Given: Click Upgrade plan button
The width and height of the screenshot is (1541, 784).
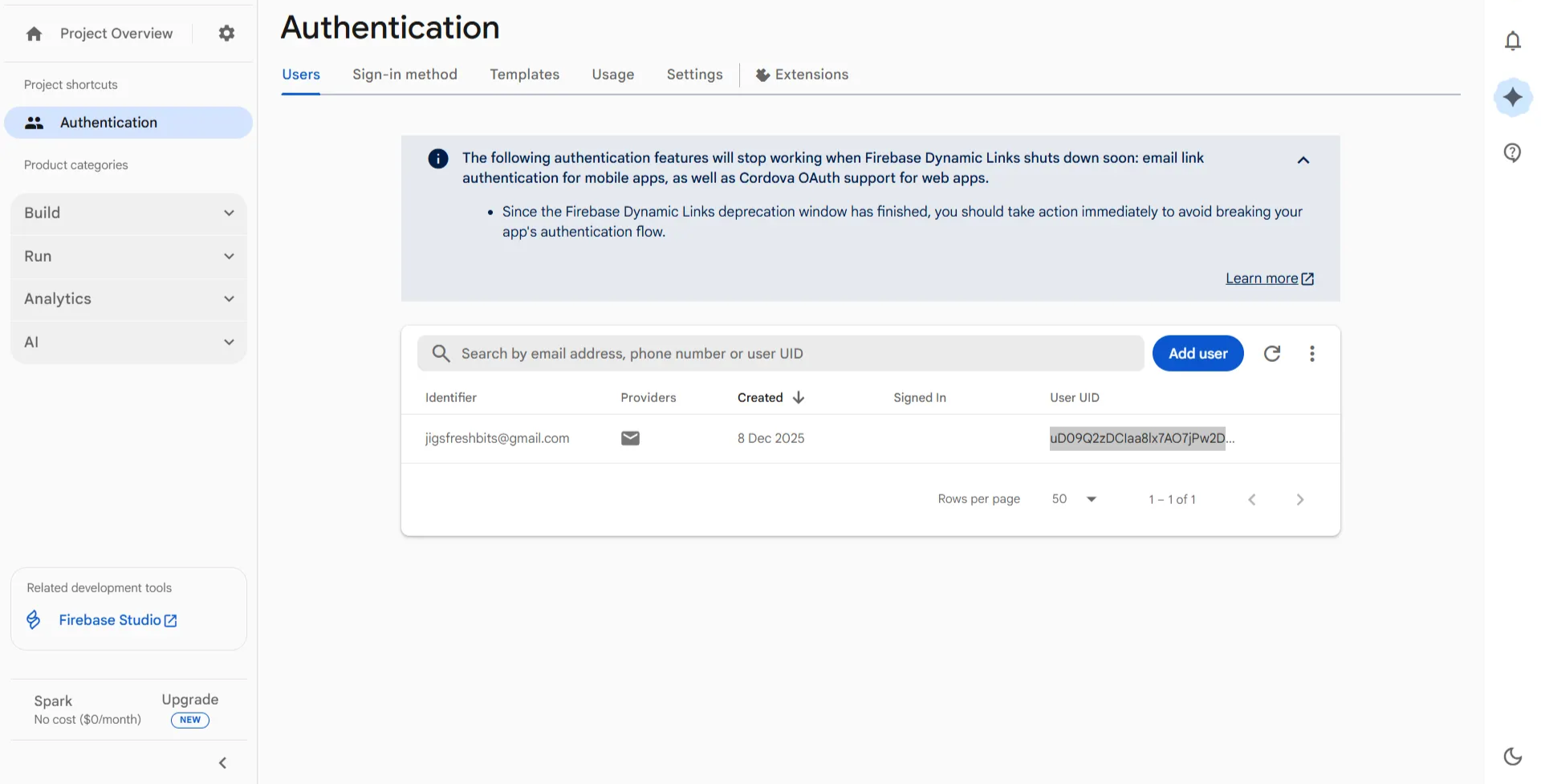Looking at the screenshot, I should point(190,700).
